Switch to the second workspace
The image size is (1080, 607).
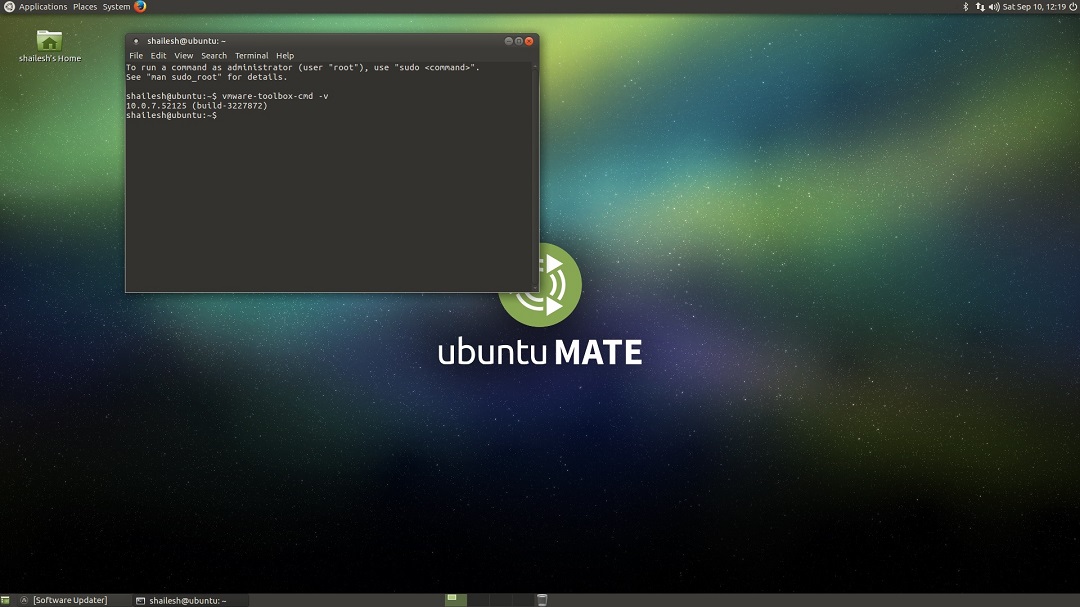point(478,601)
